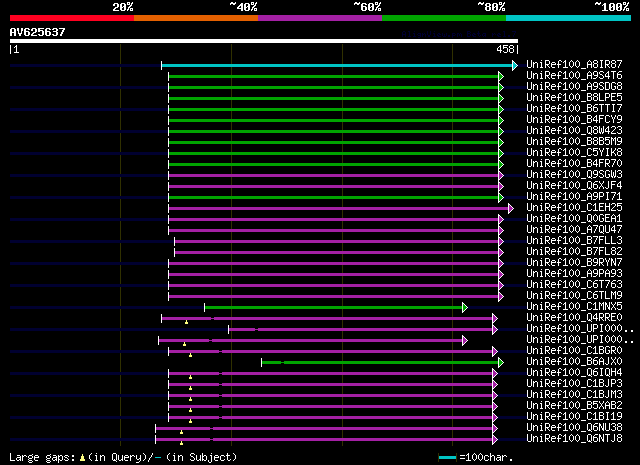Select hit UniRef100_Q6NTJ8

coord(574,439)
